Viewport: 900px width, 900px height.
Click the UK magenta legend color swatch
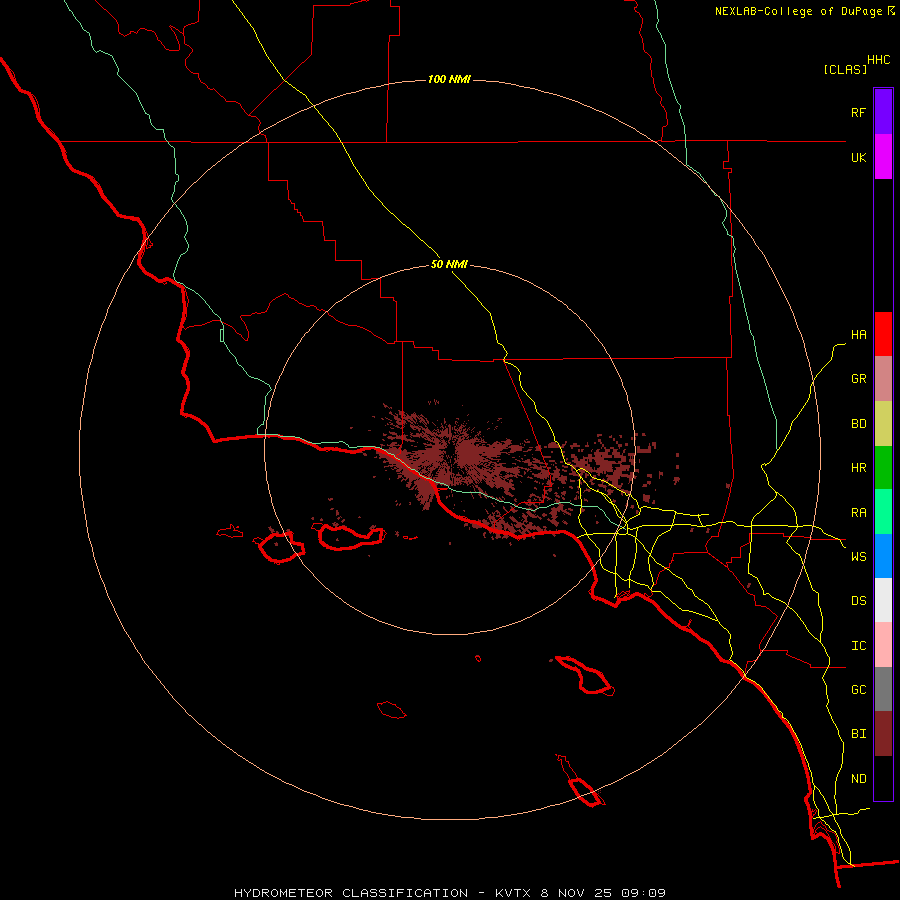pyautogui.click(x=883, y=157)
